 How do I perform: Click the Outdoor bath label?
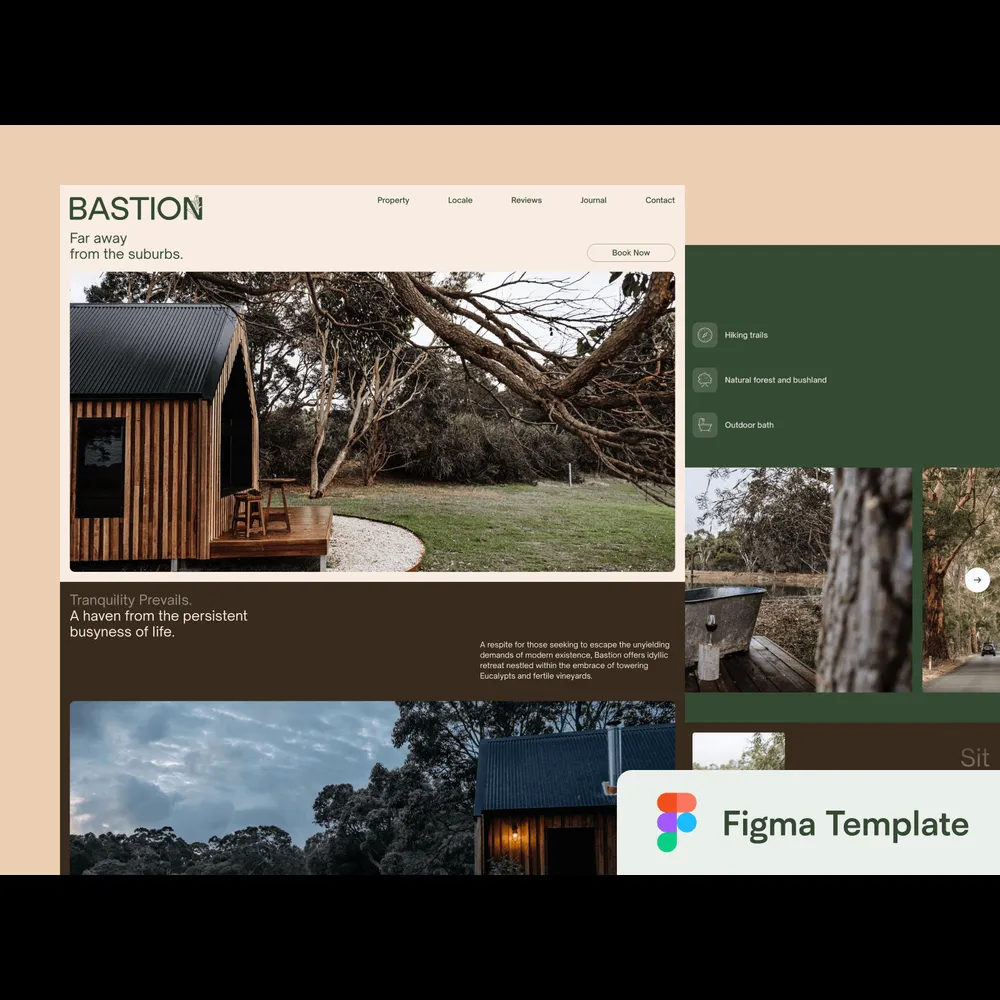coord(749,425)
